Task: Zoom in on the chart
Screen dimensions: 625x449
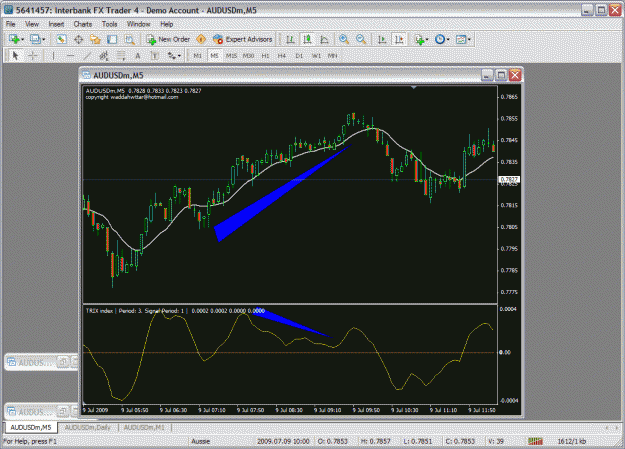Action: point(344,39)
